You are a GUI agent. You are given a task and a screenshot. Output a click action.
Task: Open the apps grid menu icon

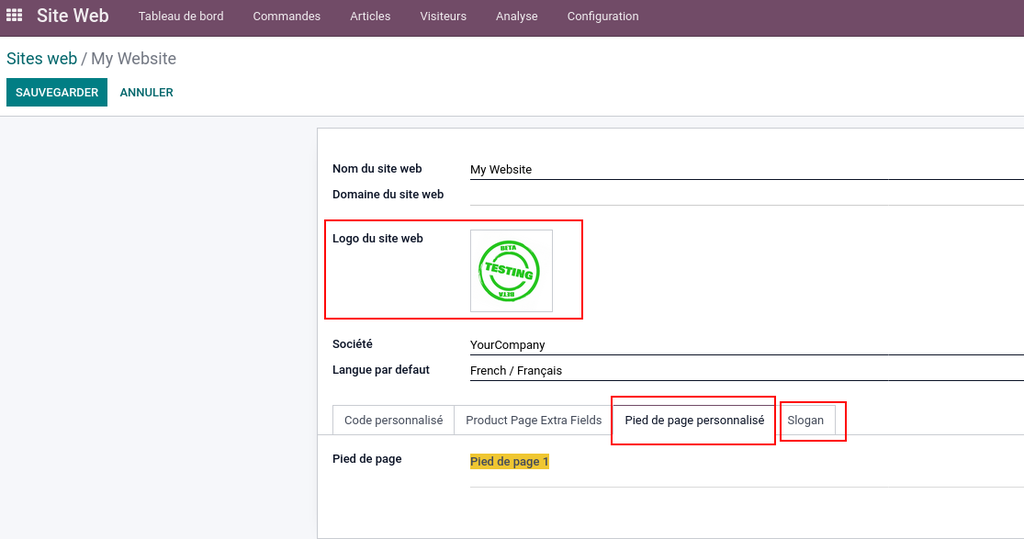(14, 15)
